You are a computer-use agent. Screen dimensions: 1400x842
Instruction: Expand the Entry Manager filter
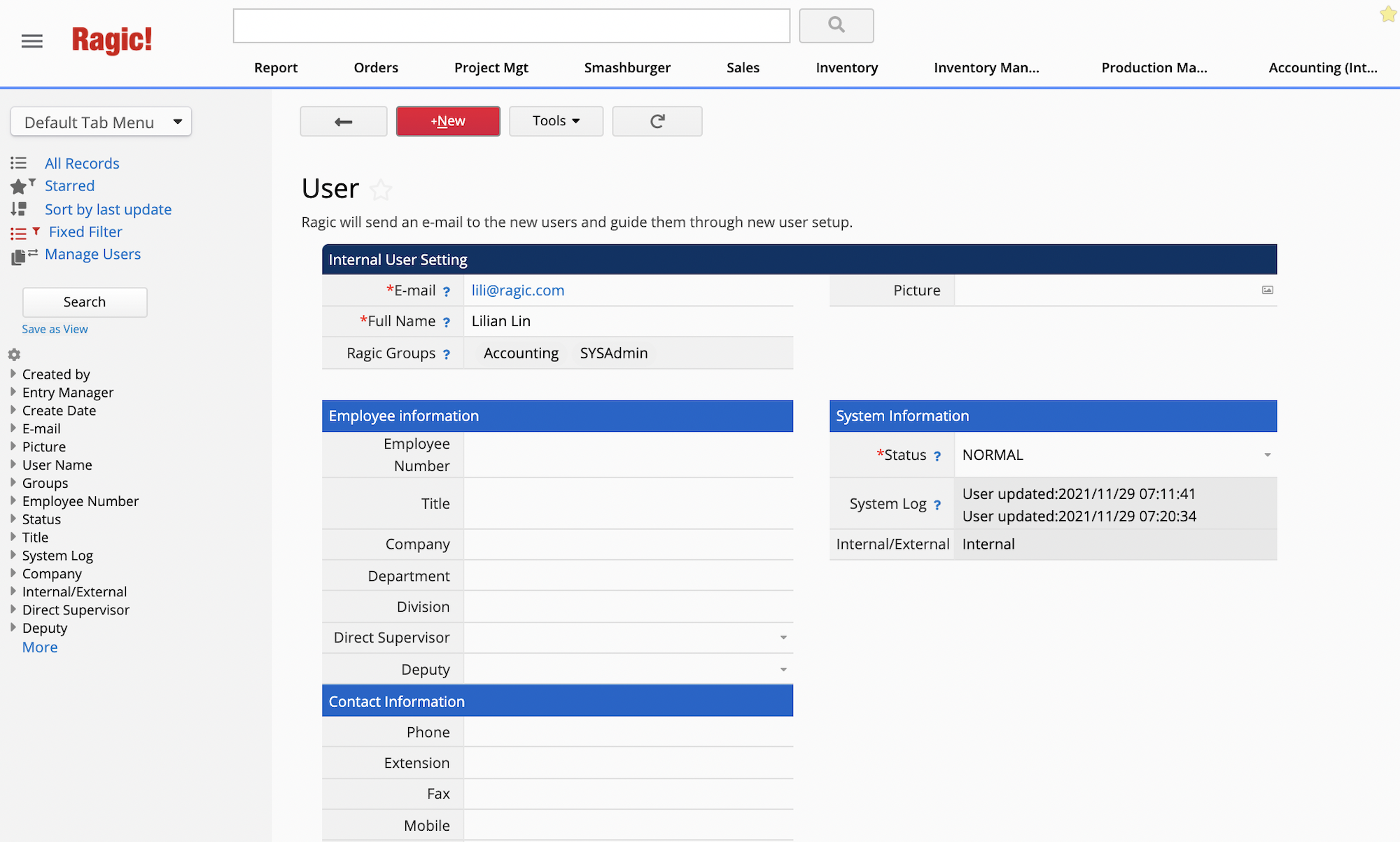tap(13, 392)
